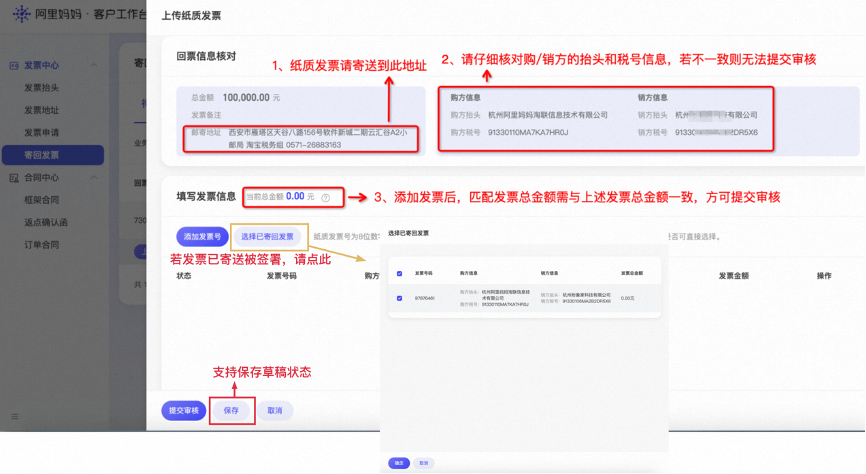Click the 选择已寄回发票 button
The image size is (866, 474).
click(267, 236)
